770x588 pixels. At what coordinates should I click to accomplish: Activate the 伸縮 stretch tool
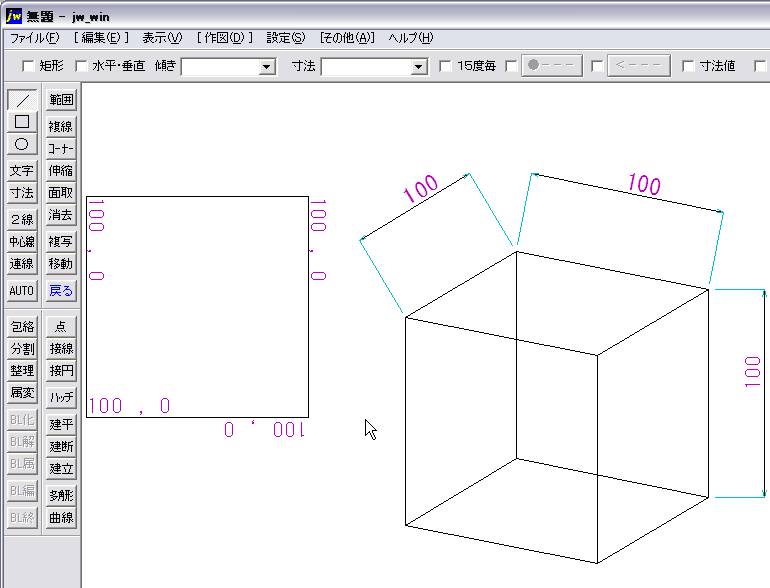61,170
